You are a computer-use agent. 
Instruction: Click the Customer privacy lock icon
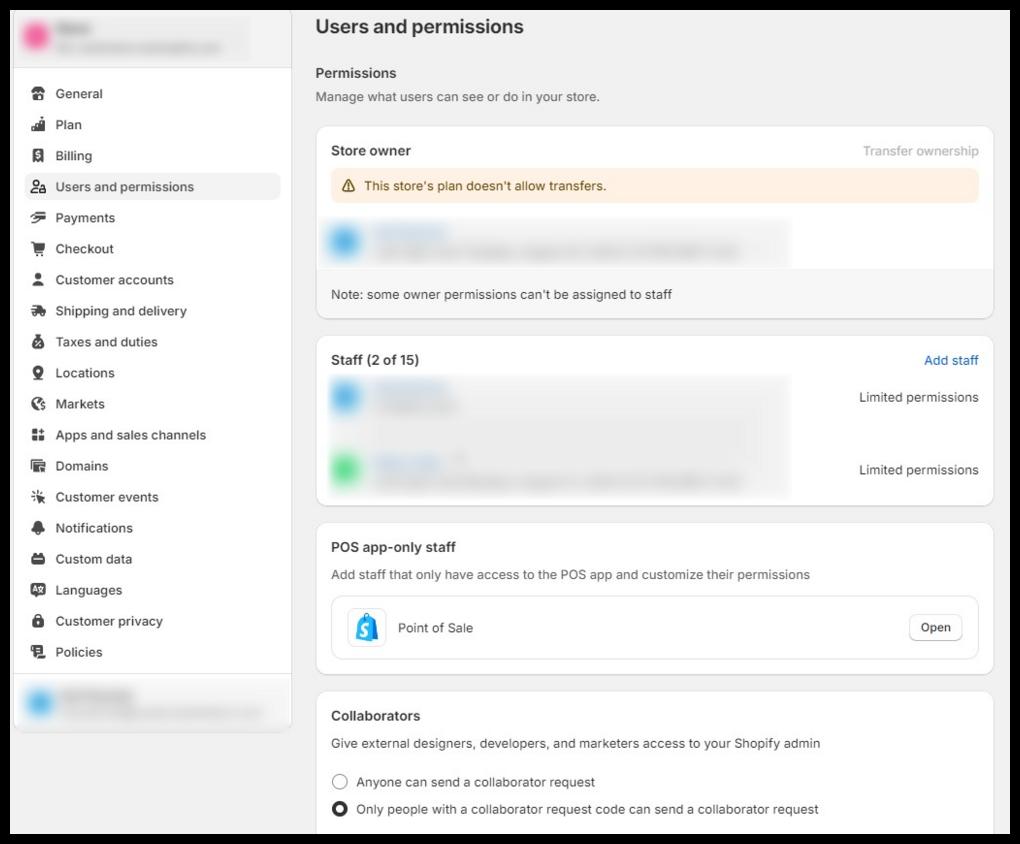coord(38,621)
